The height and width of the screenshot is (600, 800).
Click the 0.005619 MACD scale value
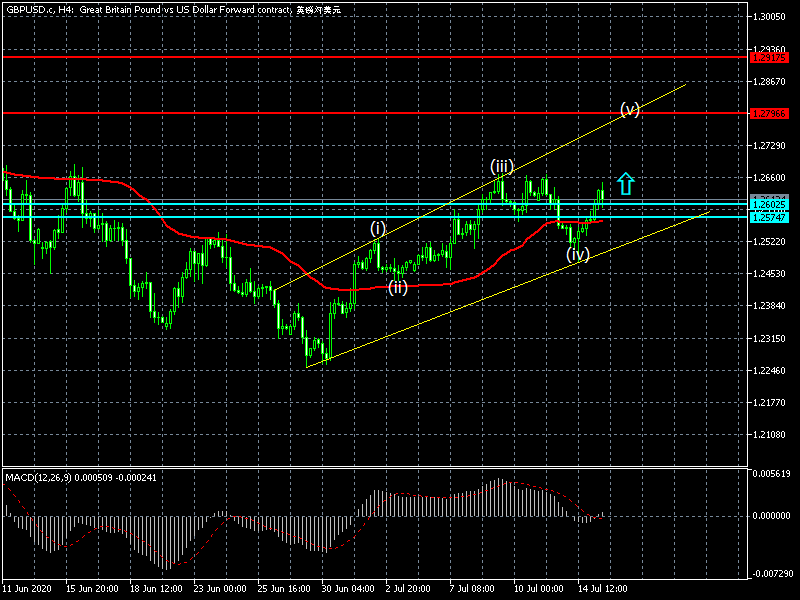coord(771,473)
